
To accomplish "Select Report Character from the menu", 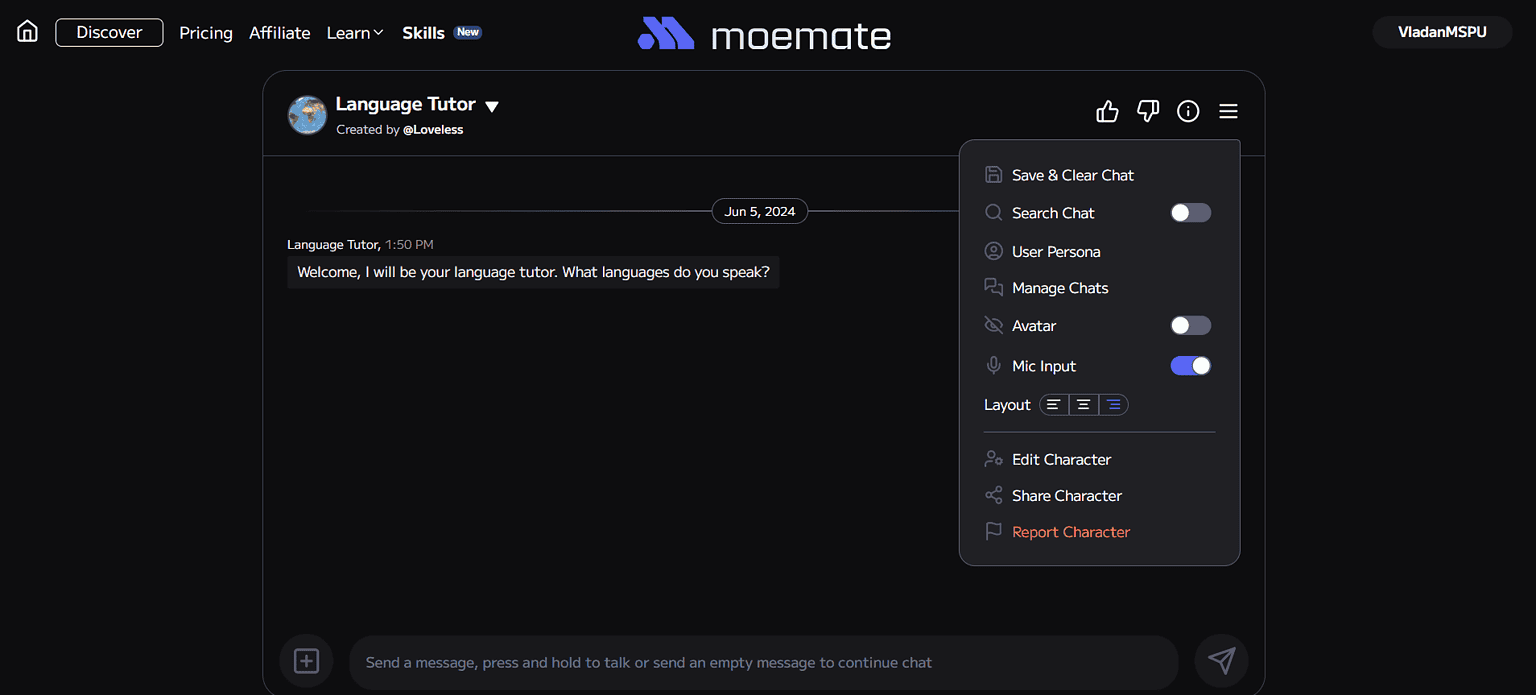I will coord(1069,531).
